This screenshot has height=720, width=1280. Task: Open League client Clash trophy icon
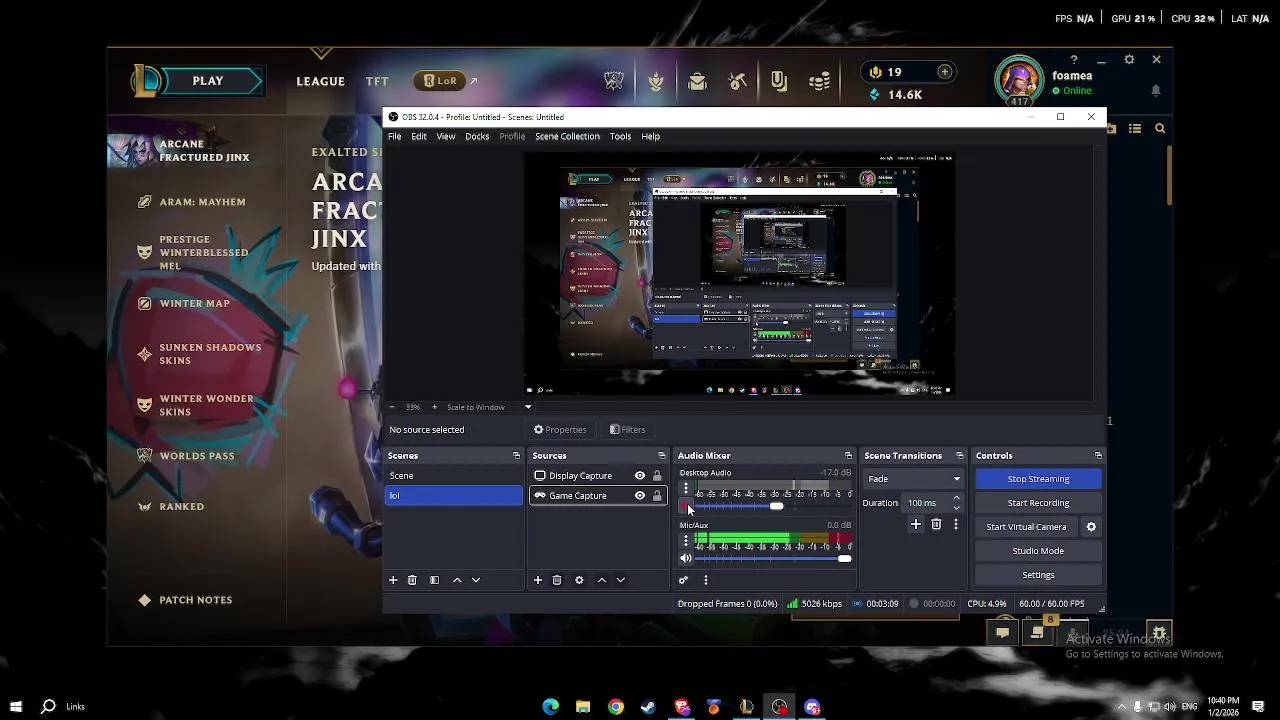pyautogui.click(x=614, y=81)
